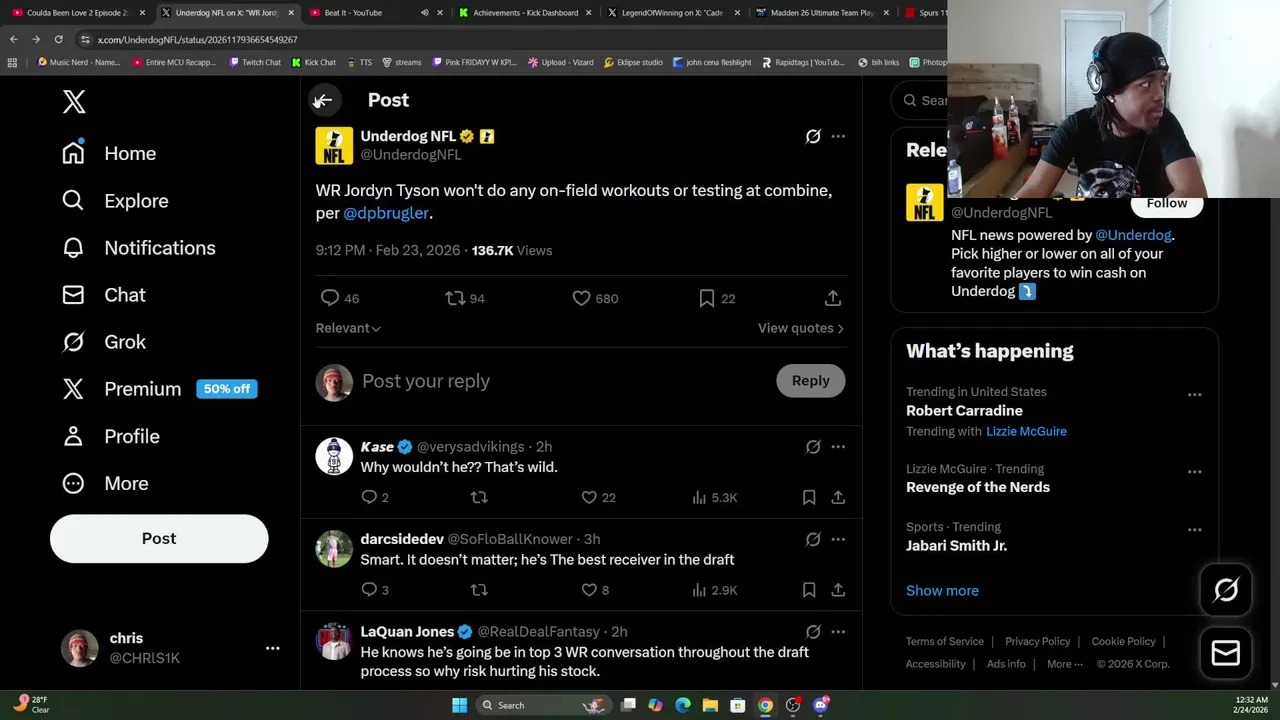Open the floating Grok button
The image size is (1280, 720).
coord(1226,591)
